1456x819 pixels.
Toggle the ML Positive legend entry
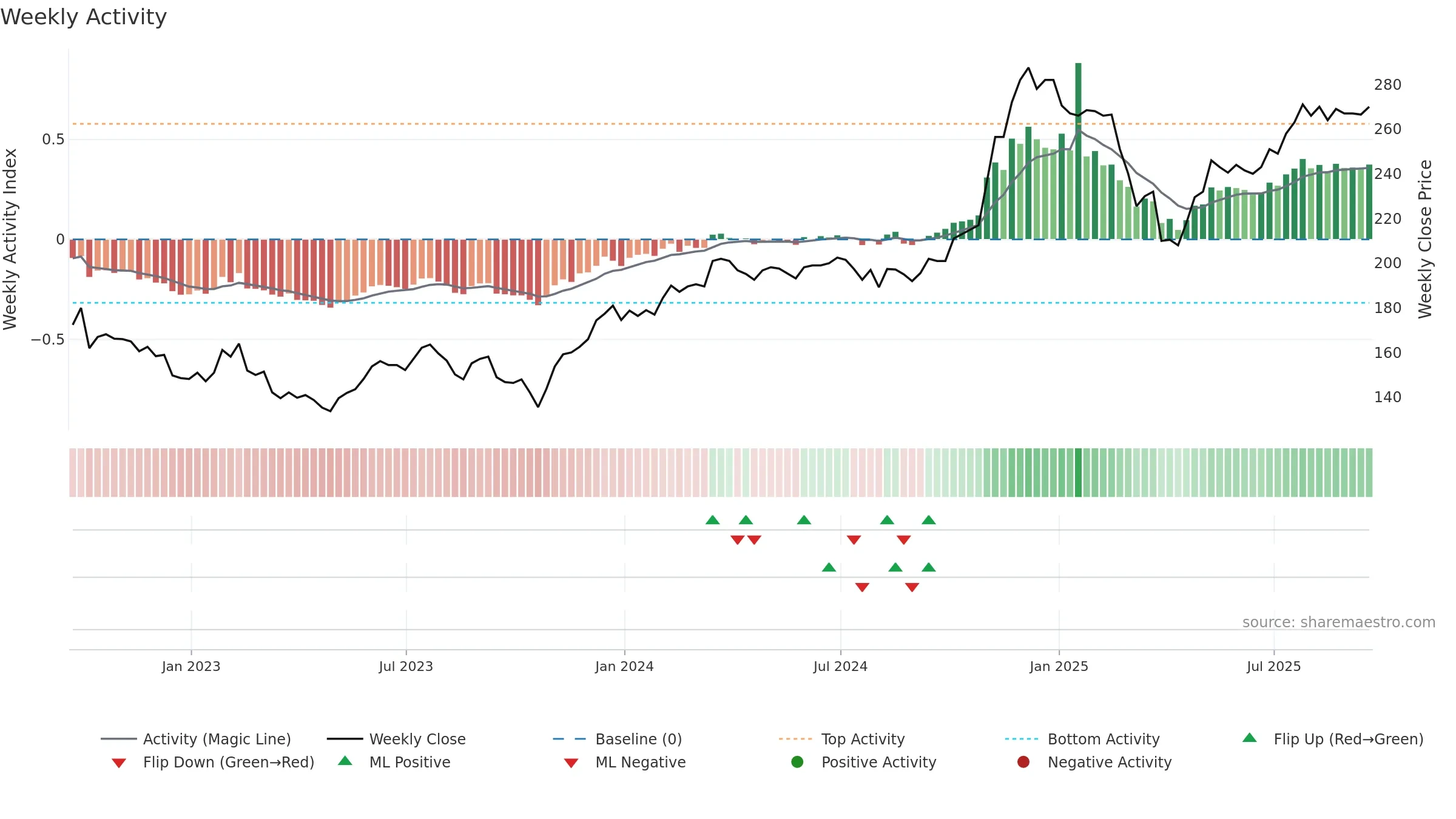pos(394,762)
